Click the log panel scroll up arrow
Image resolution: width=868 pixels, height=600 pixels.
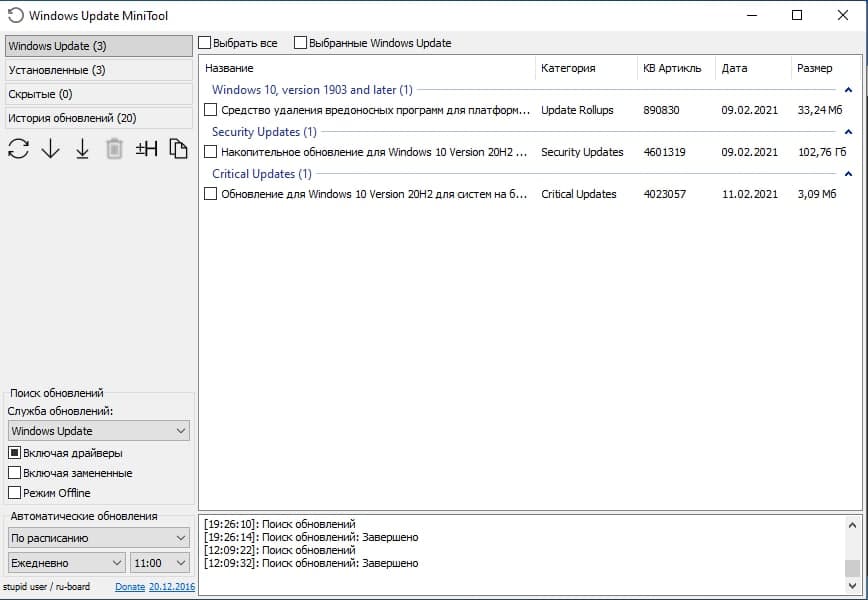coord(852,525)
